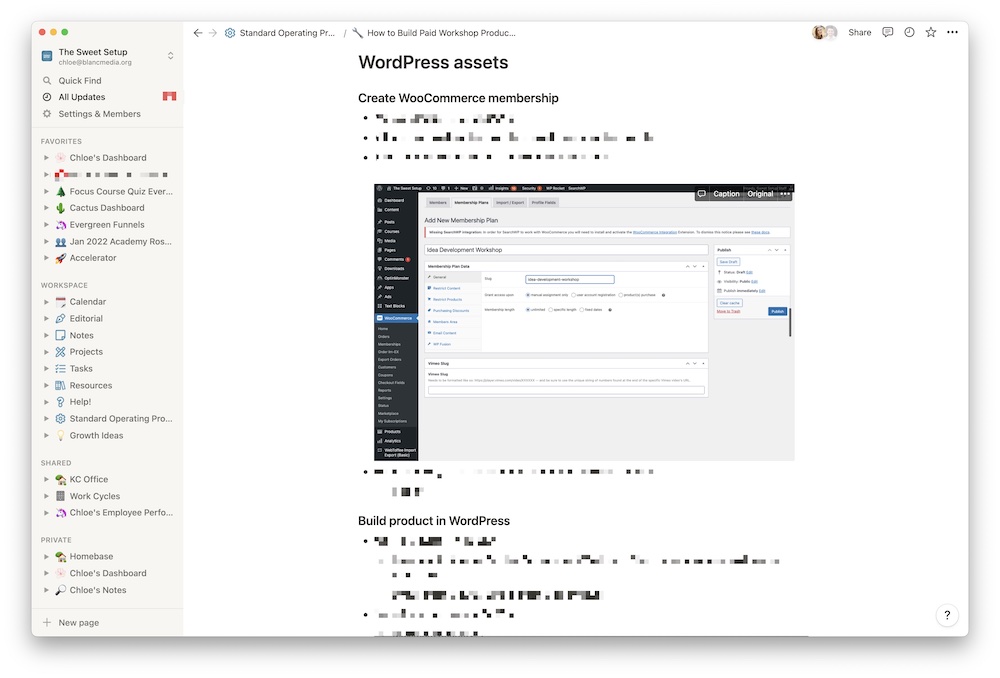The height and width of the screenshot is (678, 1000).
Task: Click the collaborator avatars in the top bar
Action: (x=825, y=33)
